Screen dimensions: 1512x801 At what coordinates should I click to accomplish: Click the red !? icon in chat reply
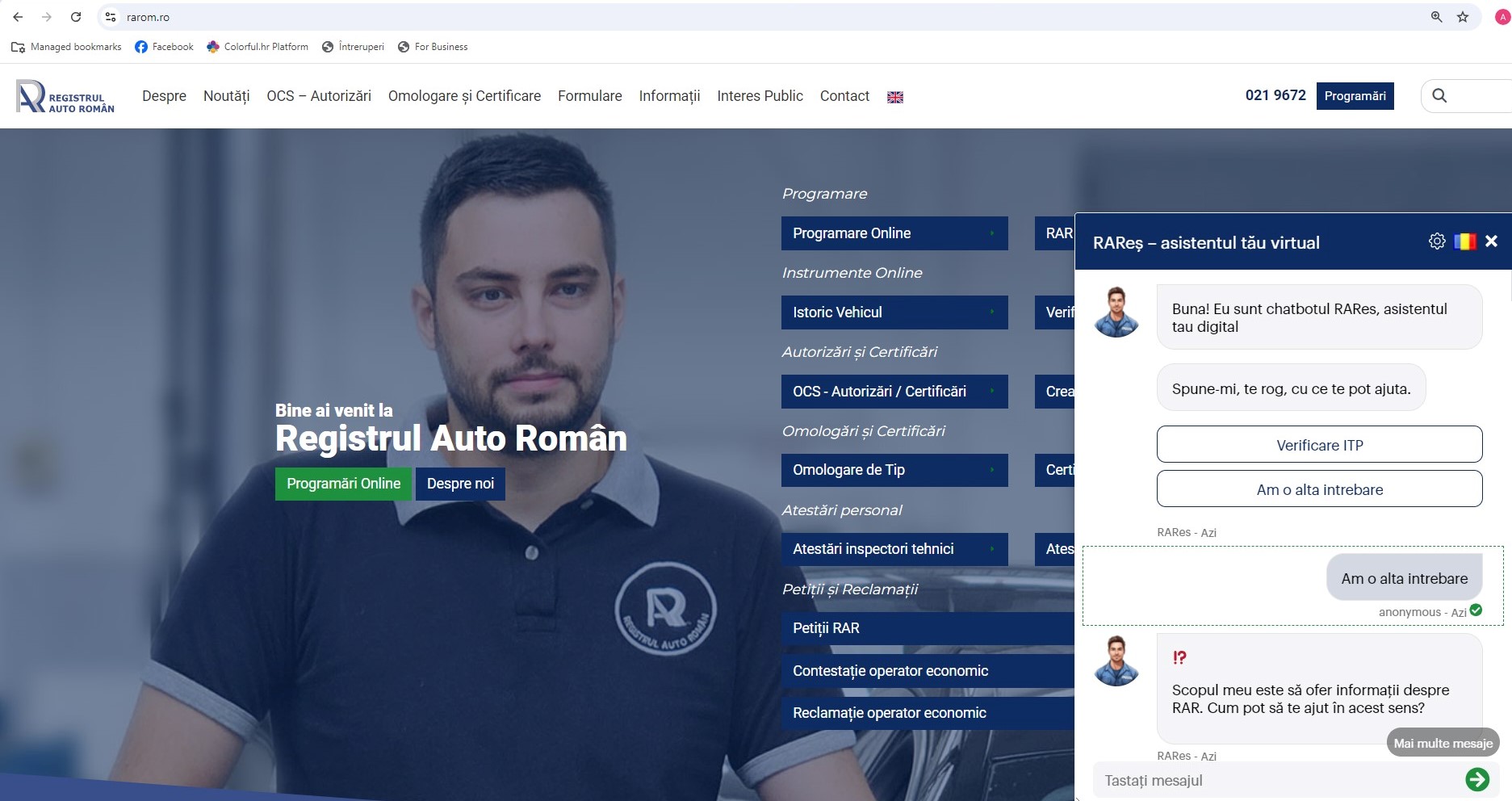[1179, 657]
